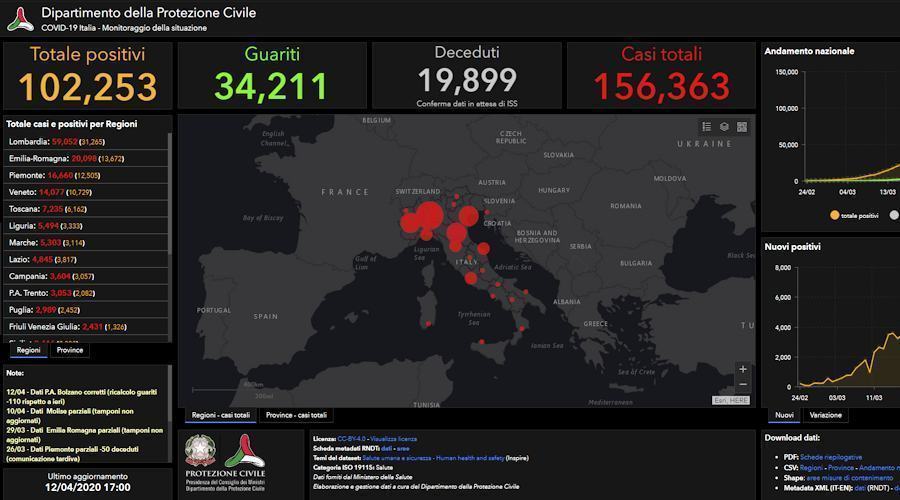Select 'Regioni - casi totali' map tab
Viewport: 900px width, 500px height.
click(x=220, y=415)
